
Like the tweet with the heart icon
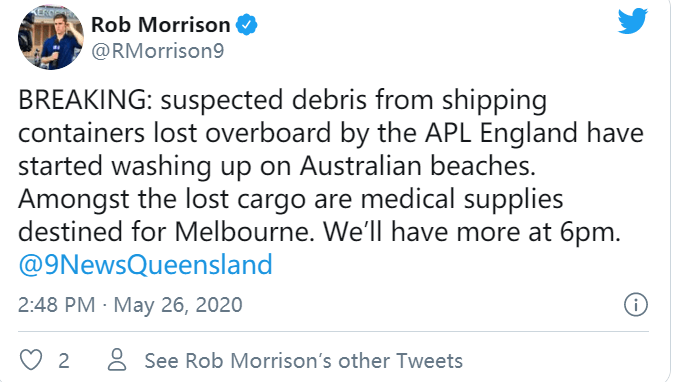click(x=31, y=360)
